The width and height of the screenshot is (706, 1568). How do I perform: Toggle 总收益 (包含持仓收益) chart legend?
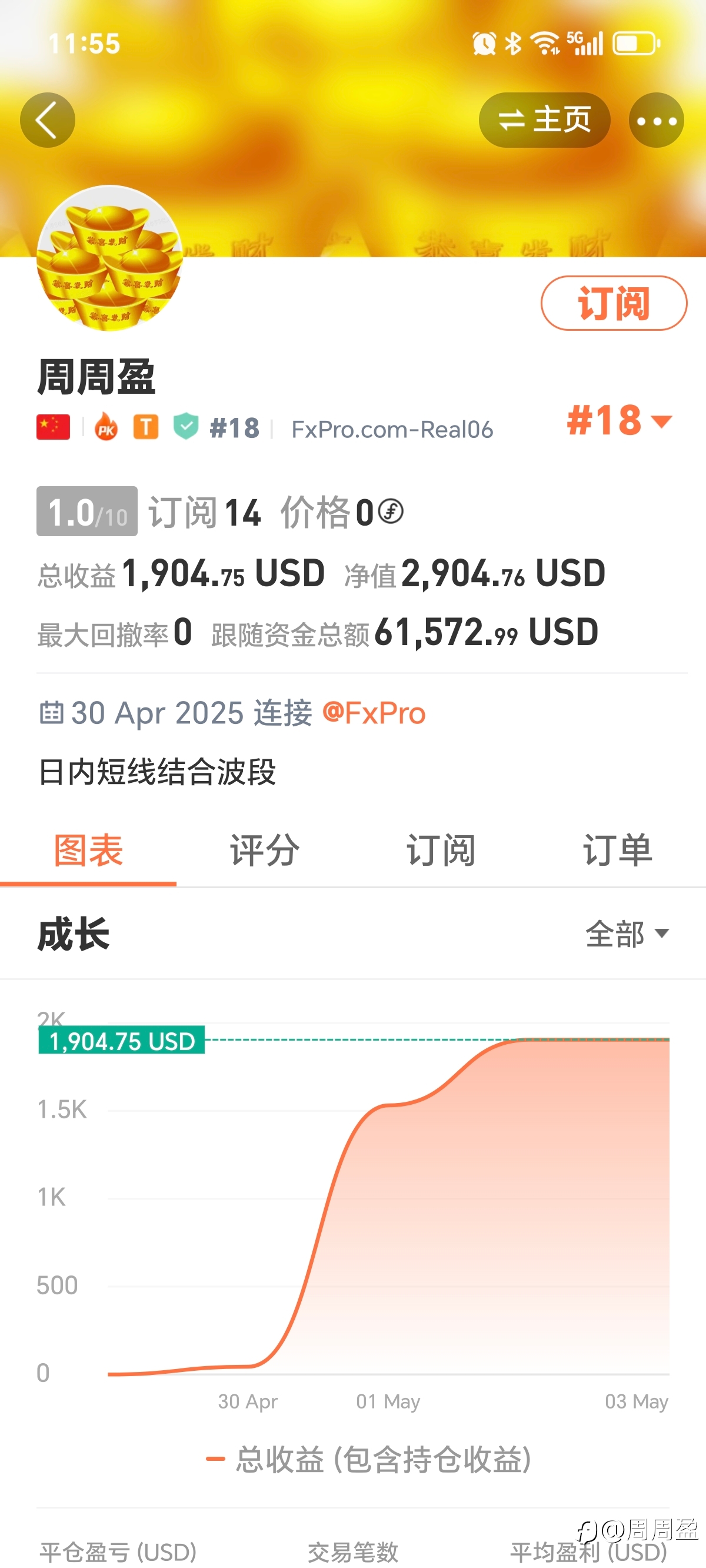tap(369, 1460)
